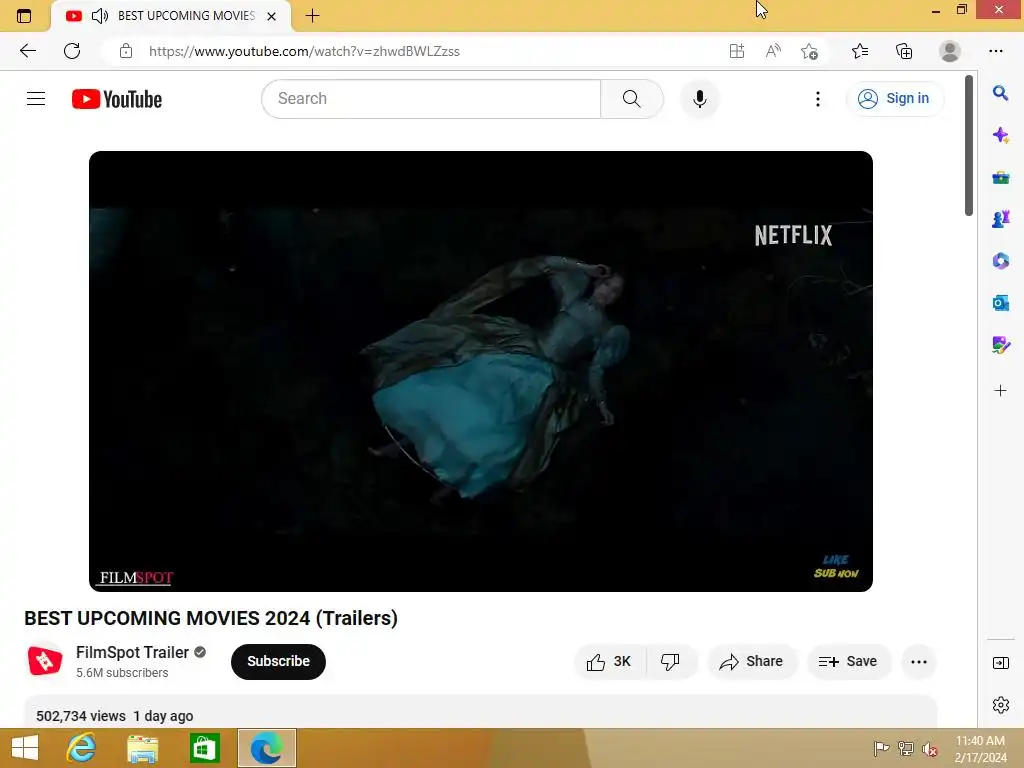
Task: Subscribe to FilmSpot Trailer channel
Action: point(278,662)
